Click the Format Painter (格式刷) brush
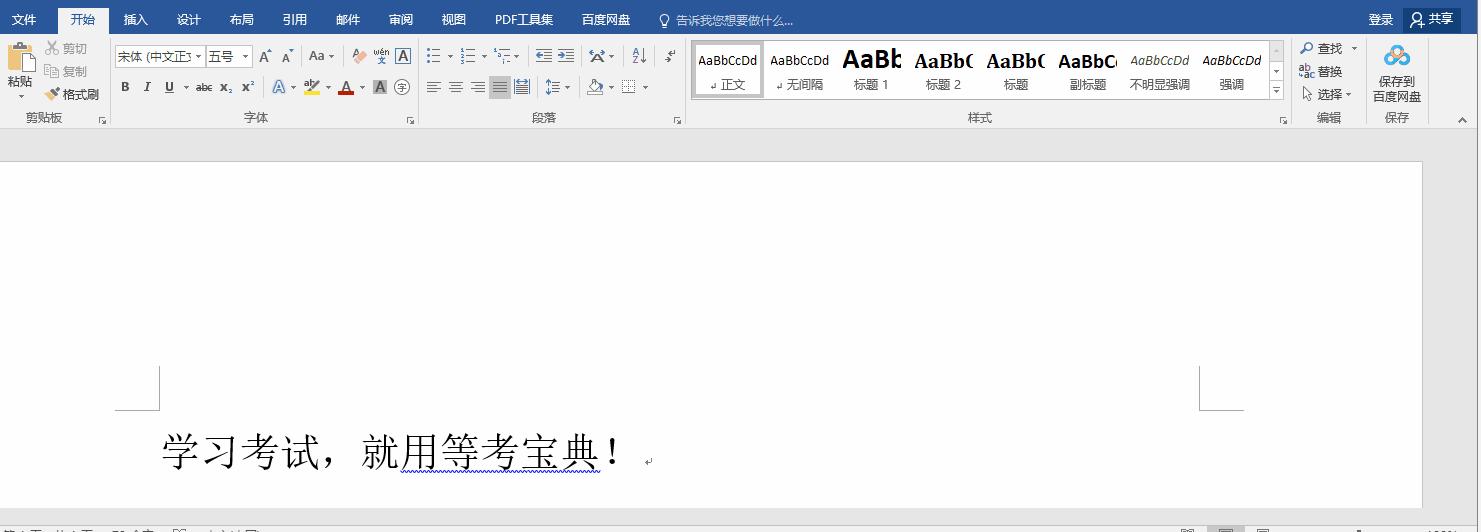This screenshot has width=1481, height=532. pos(72,94)
